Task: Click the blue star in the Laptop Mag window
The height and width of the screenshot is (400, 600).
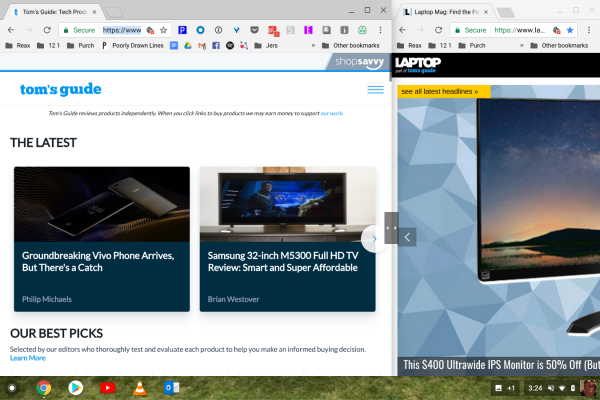Action: click(x=570, y=30)
